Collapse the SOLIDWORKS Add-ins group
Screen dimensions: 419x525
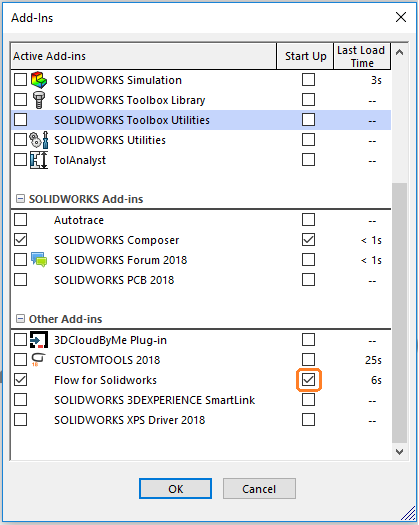20,199
